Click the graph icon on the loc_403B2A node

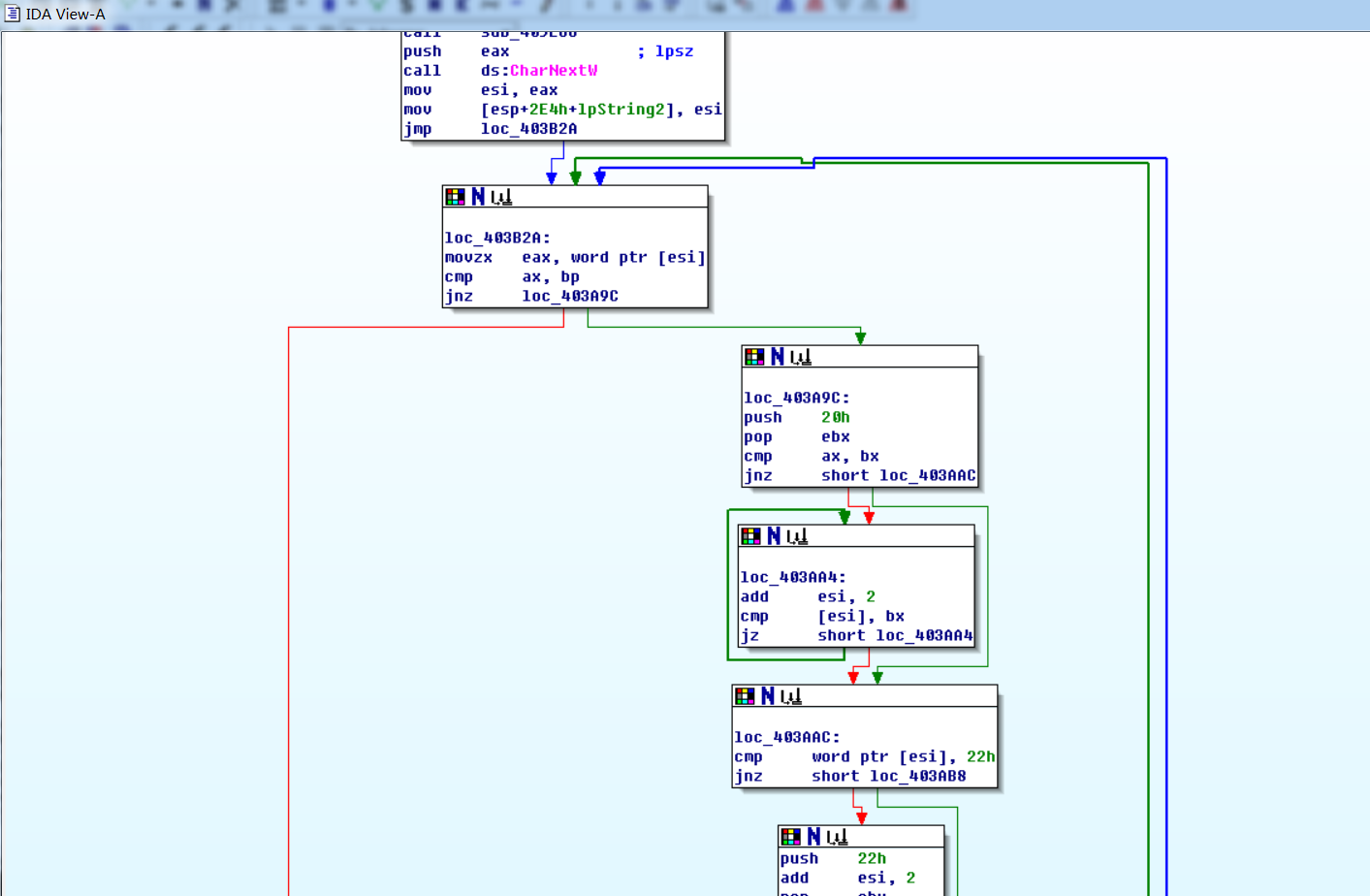[x=501, y=198]
